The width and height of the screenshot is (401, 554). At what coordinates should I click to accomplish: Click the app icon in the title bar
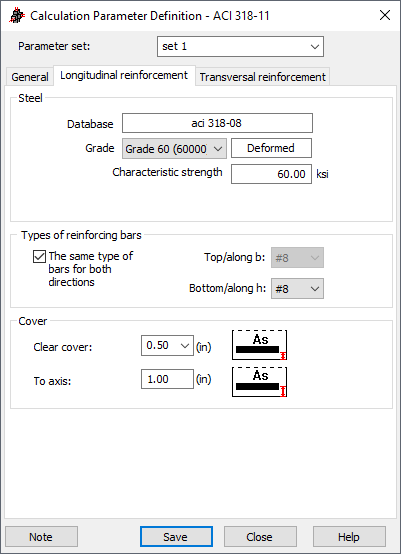[x=17, y=16]
